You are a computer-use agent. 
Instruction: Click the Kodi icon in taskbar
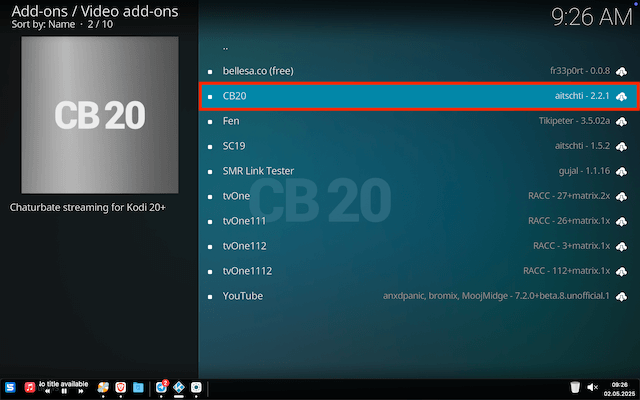(x=179, y=387)
